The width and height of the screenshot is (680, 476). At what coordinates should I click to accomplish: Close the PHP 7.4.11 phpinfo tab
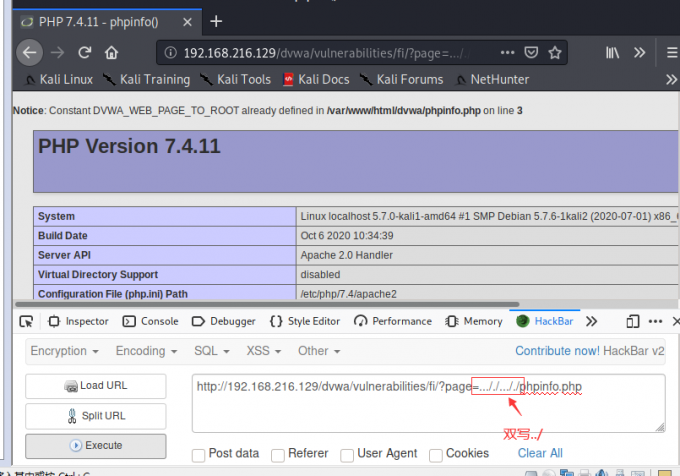(x=187, y=22)
